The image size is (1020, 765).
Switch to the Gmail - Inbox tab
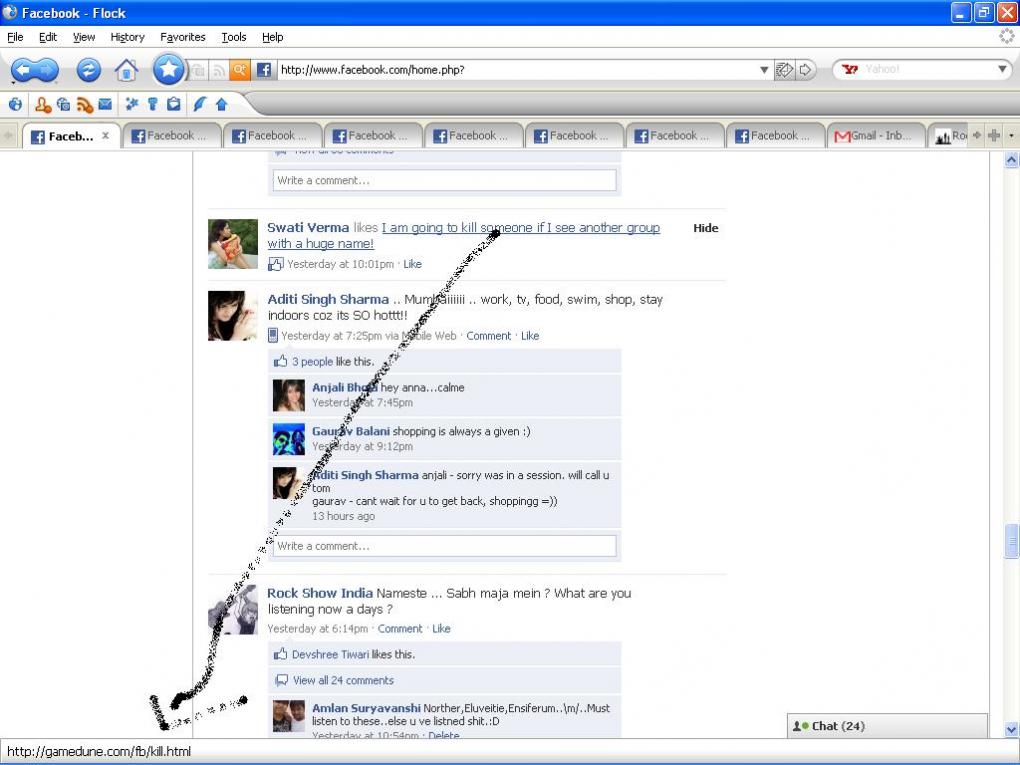(x=876, y=135)
